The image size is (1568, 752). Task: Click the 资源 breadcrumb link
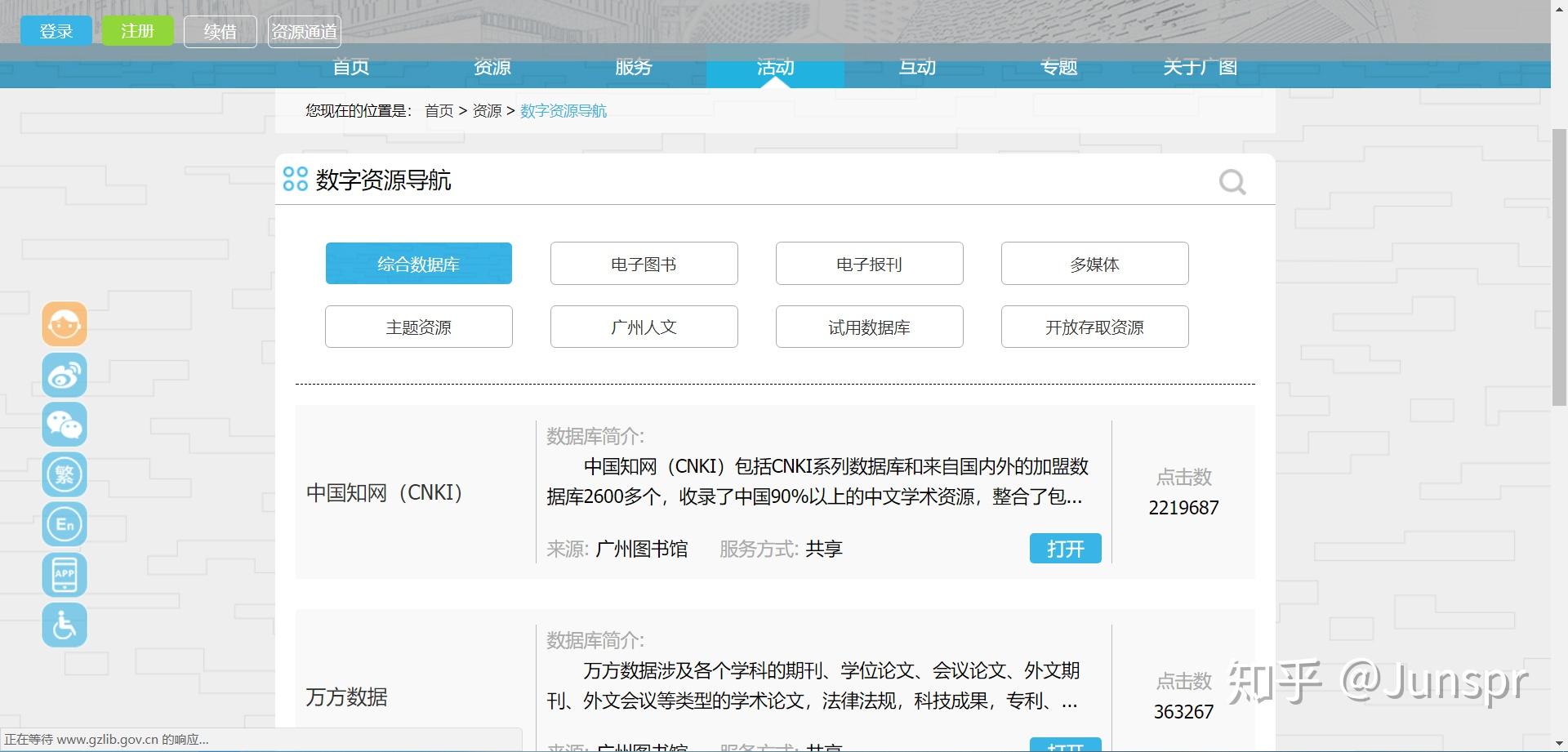pos(488,111)
